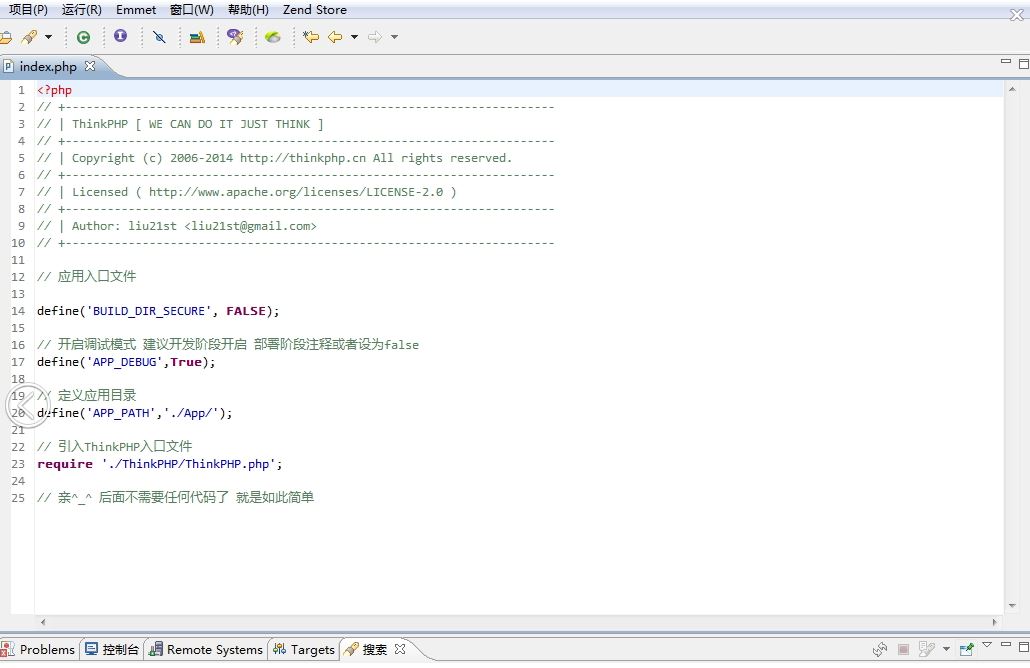Click the green leaf toolbar icon
The height and width of the screenshot is (668, 1030).
[x=272, y=37]
